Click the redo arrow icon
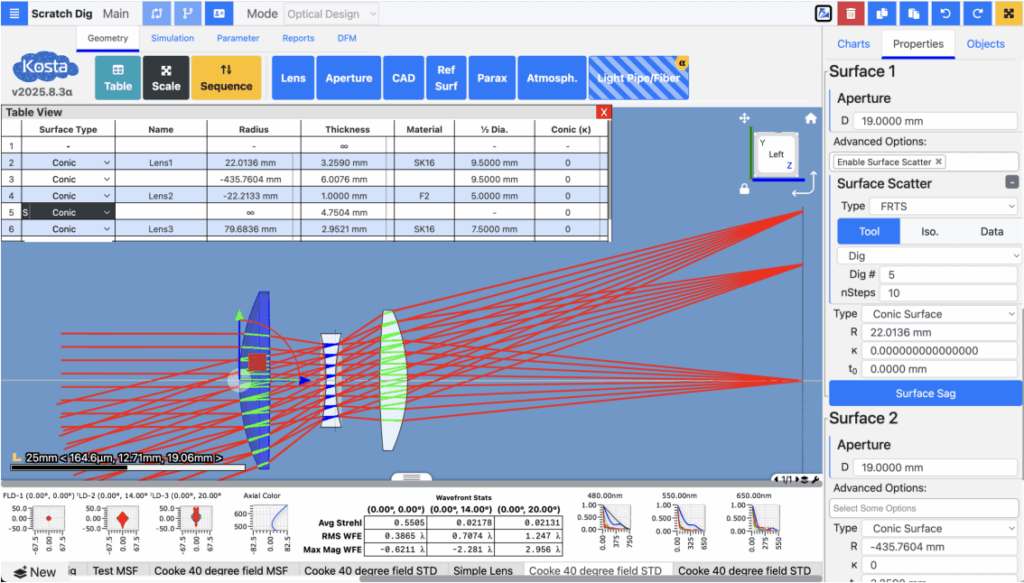Viewport: 1024px width, 583px height. (978, 14)
